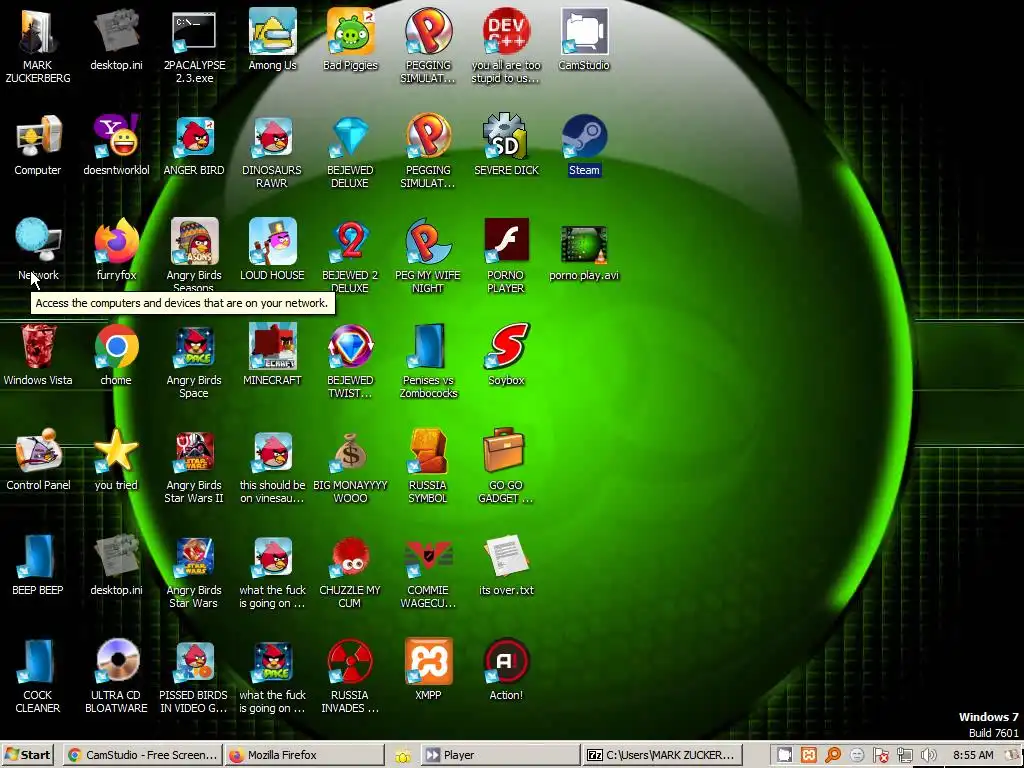
Task: Select the BEJEWED 2 DELUXE icon
Action: [x=351, y=242]
